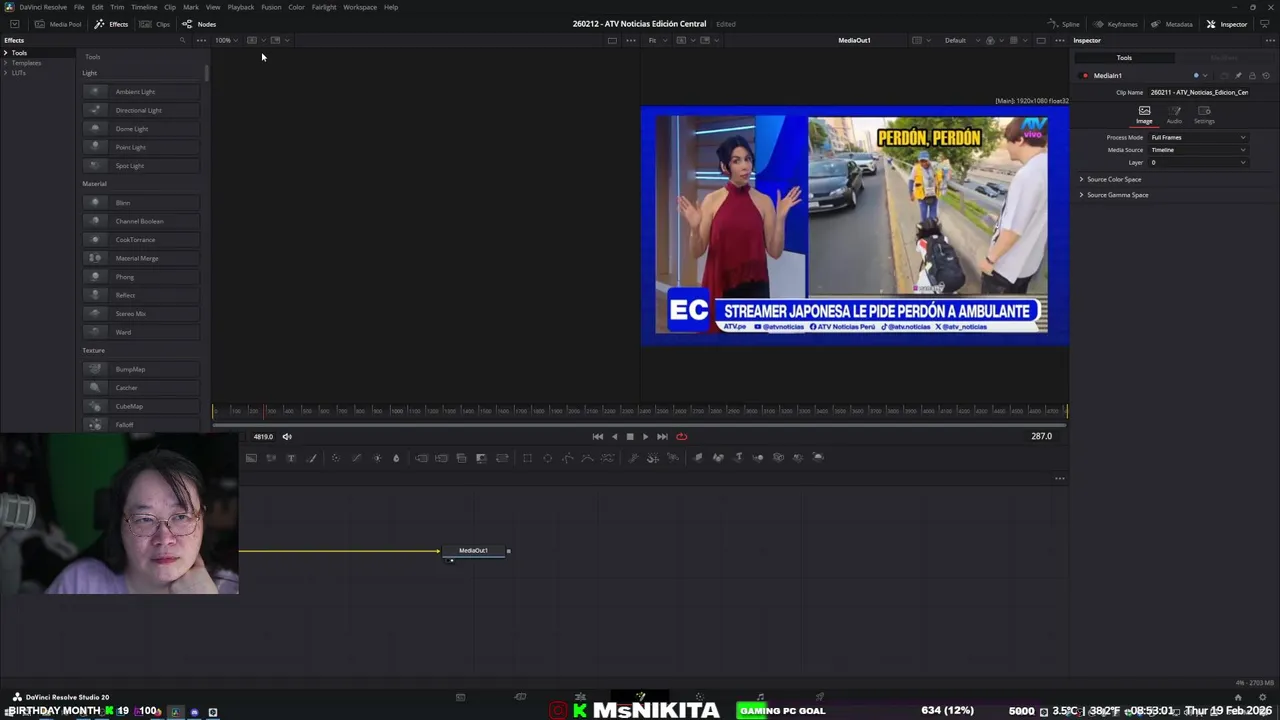The width and height of the screenshot is (1280, 720).
Task: Select CookTorrance material tool
Action: pos(142,240)
